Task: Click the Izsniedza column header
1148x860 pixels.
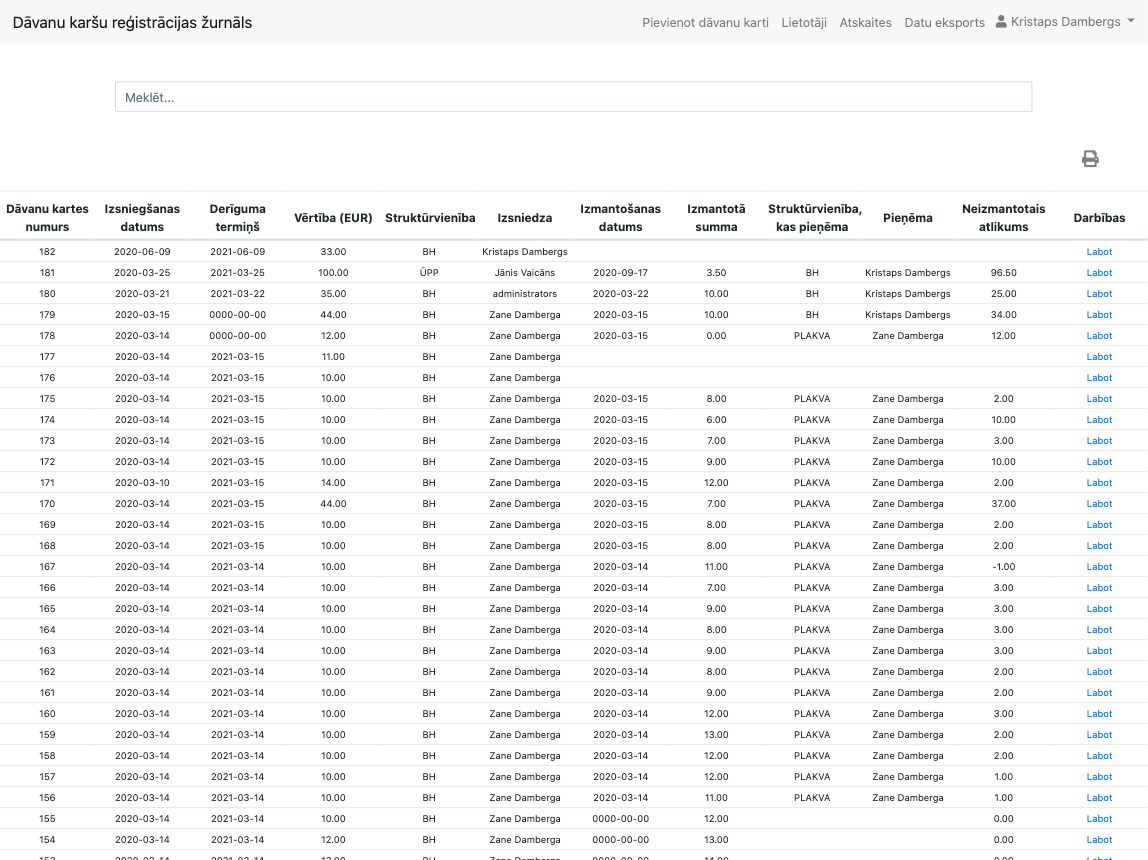Action: tap(525, 218)
